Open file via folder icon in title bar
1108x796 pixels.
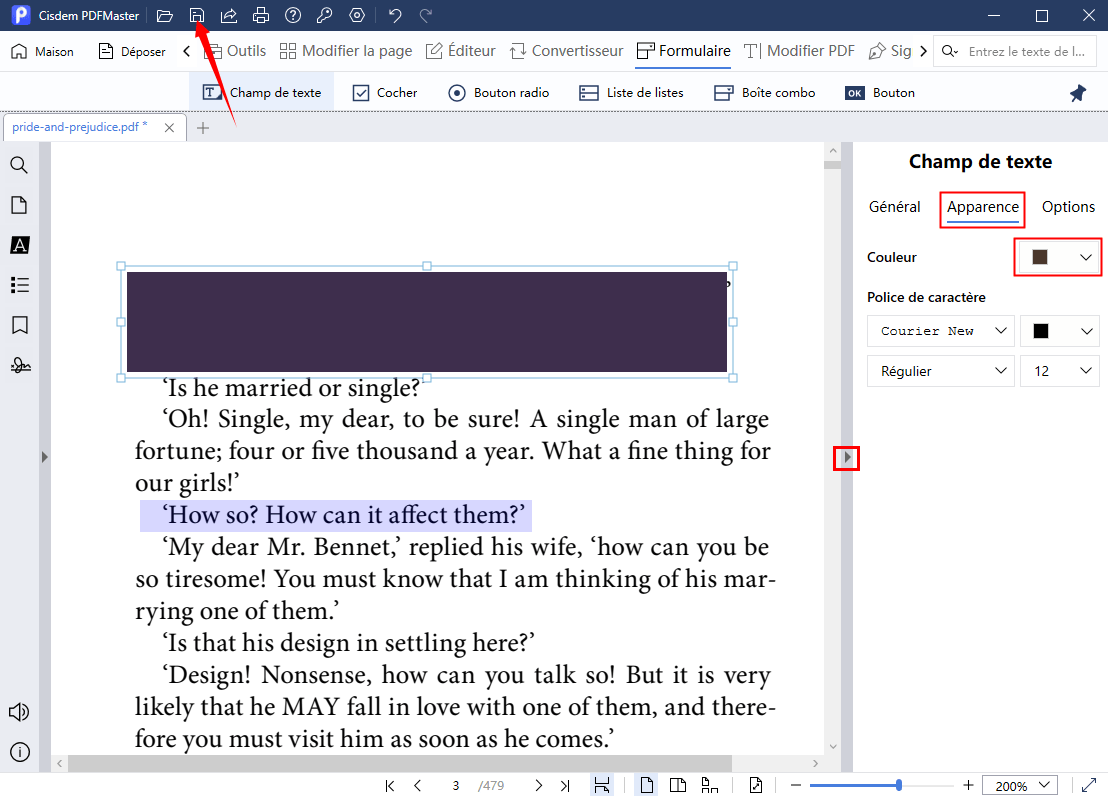tap(165, 16)
